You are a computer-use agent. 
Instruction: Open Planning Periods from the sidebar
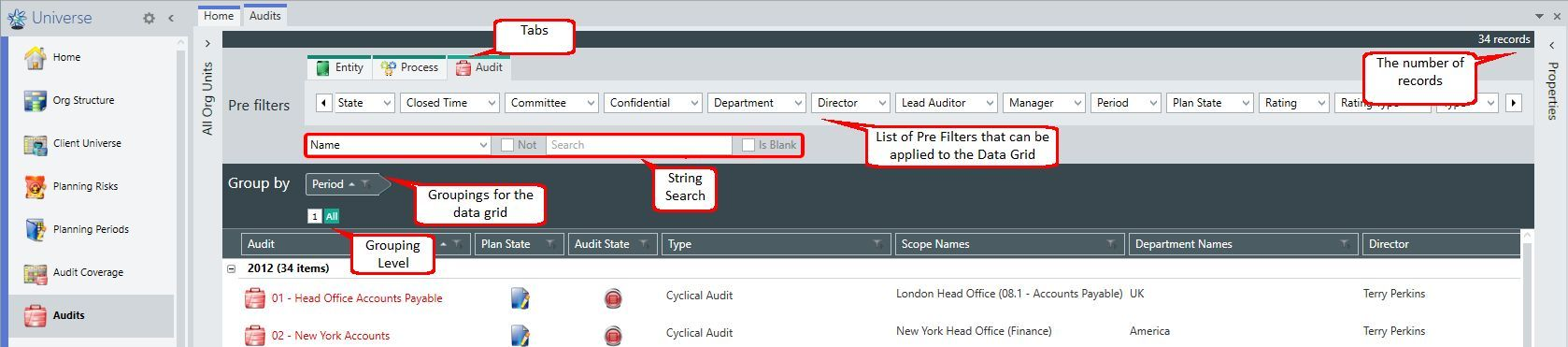(92, 229)
